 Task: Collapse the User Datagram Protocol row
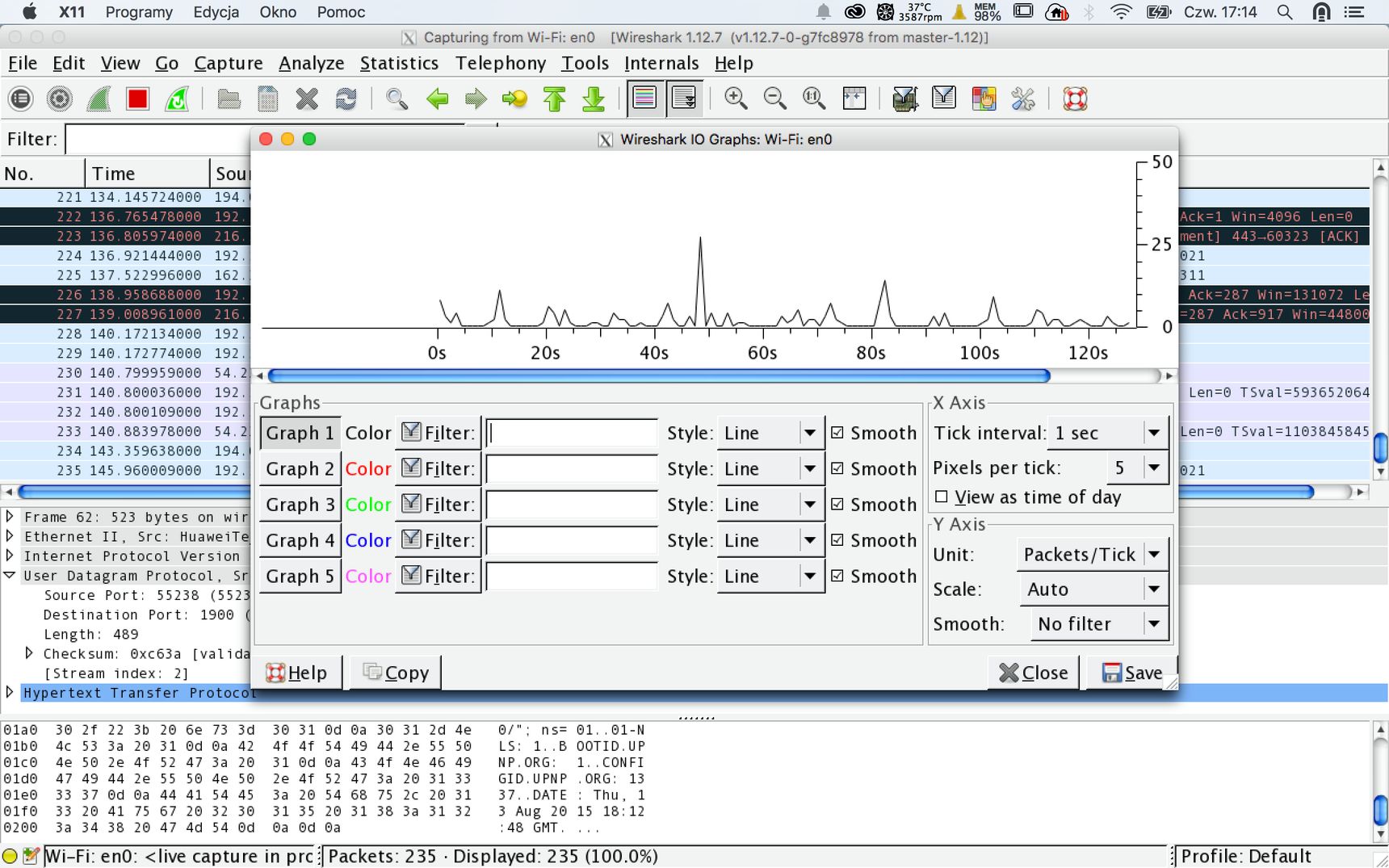(10, 575)
